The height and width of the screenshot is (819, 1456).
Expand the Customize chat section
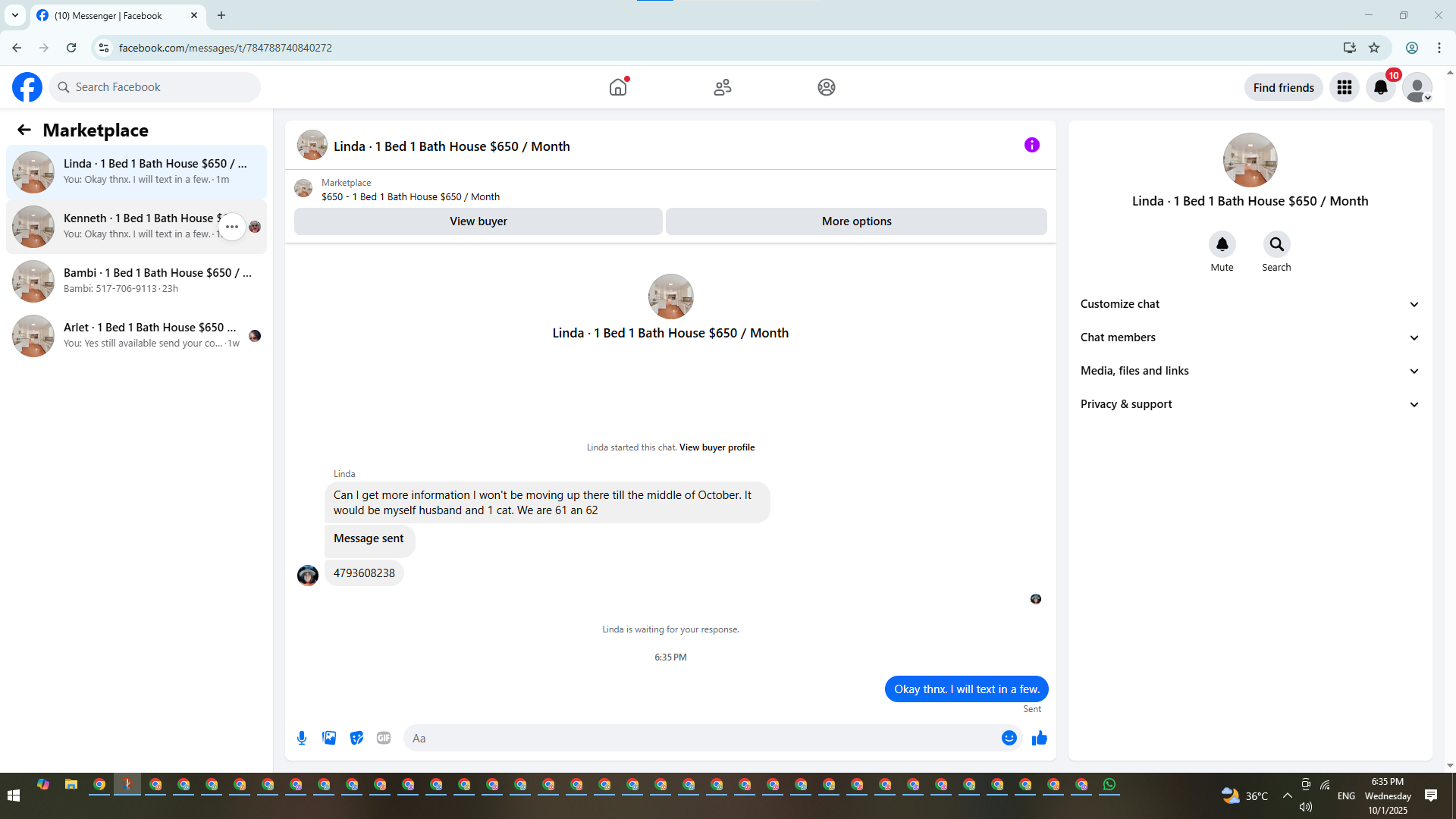tap(1250, 304)
